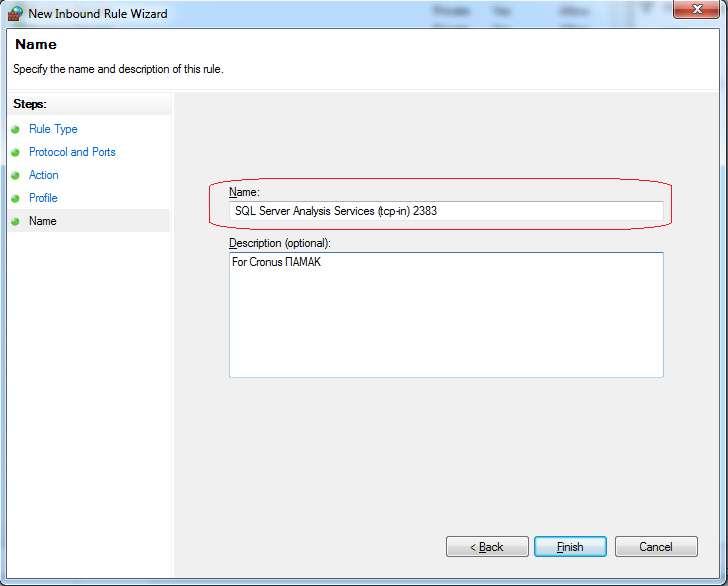Click the green bullet beside Protocol and Ports
Screen dimensions: 728x586
tap(15, 152)
